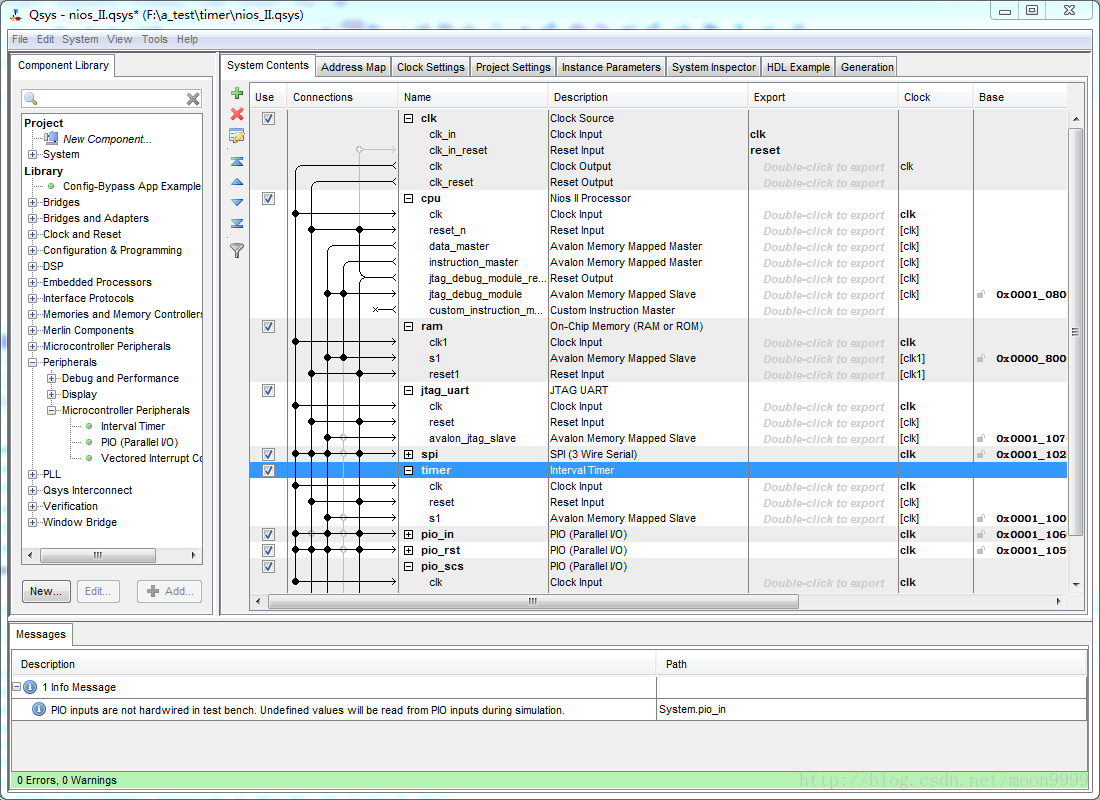Uncheck the Use checkbox for clk
Screen dimensions: 1100x800
pyautogui.click(x=268, y=119)
